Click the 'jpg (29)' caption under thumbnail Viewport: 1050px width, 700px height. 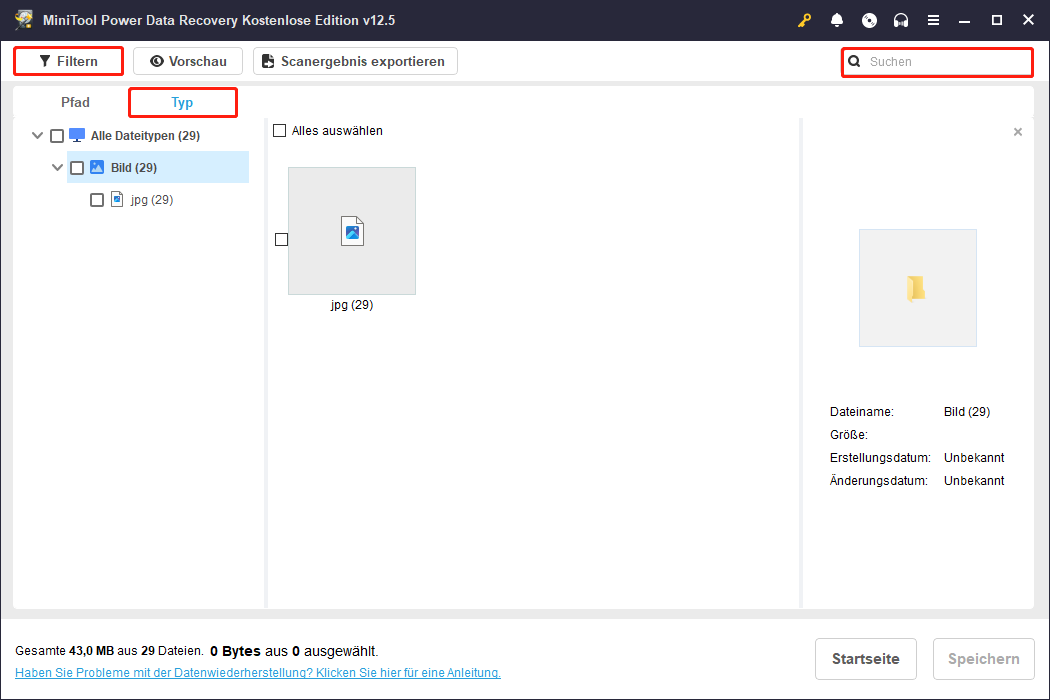[x=352, y=305]
